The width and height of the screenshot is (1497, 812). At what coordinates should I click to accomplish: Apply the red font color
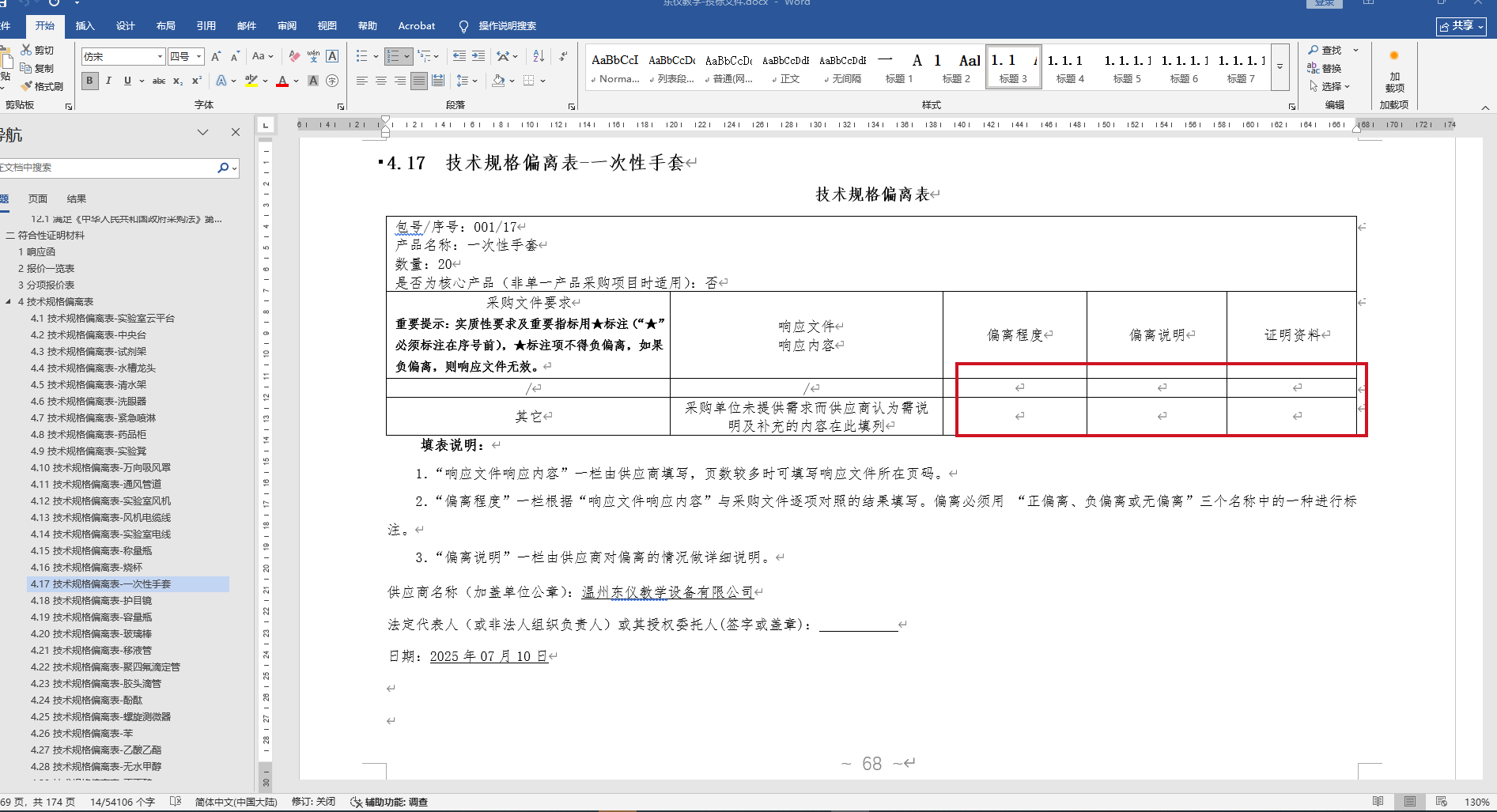282,81
